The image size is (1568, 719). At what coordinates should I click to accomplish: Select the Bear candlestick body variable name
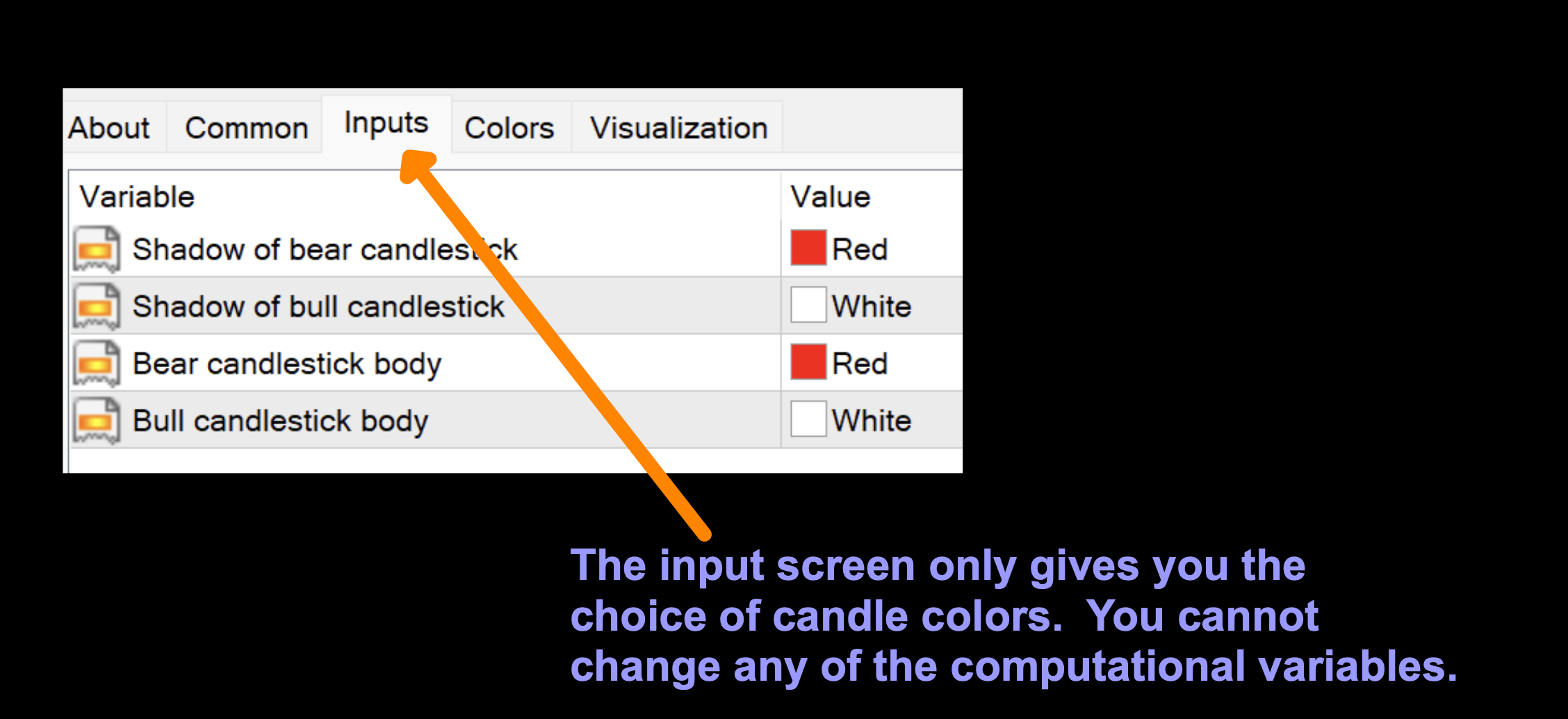click(x=286, y=364)
